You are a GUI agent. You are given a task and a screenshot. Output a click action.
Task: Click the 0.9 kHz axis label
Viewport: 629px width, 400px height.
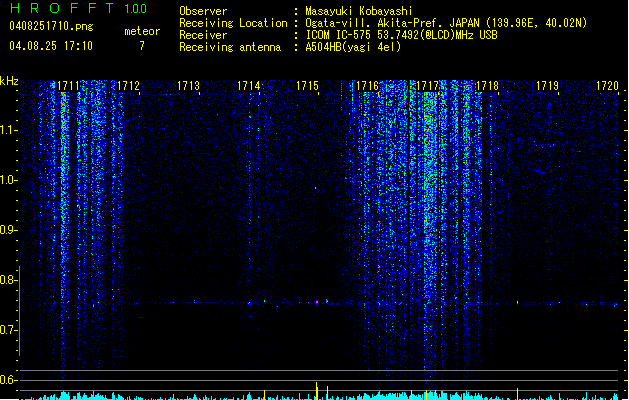8,230
